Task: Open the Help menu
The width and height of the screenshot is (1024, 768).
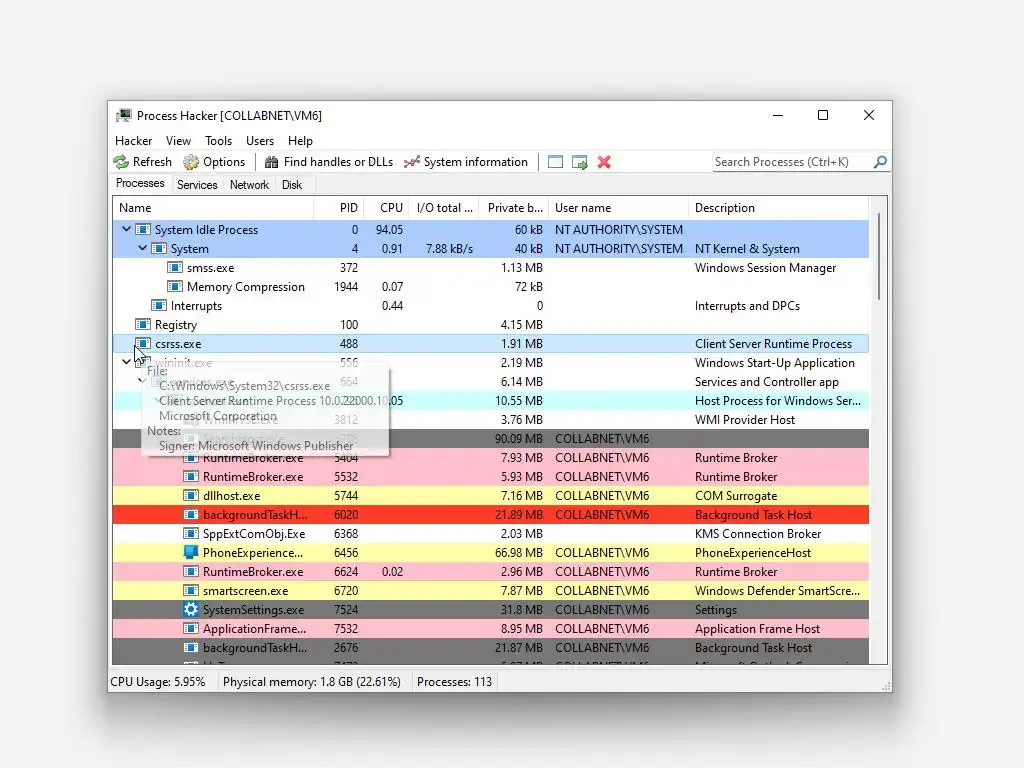Action: 300,141
